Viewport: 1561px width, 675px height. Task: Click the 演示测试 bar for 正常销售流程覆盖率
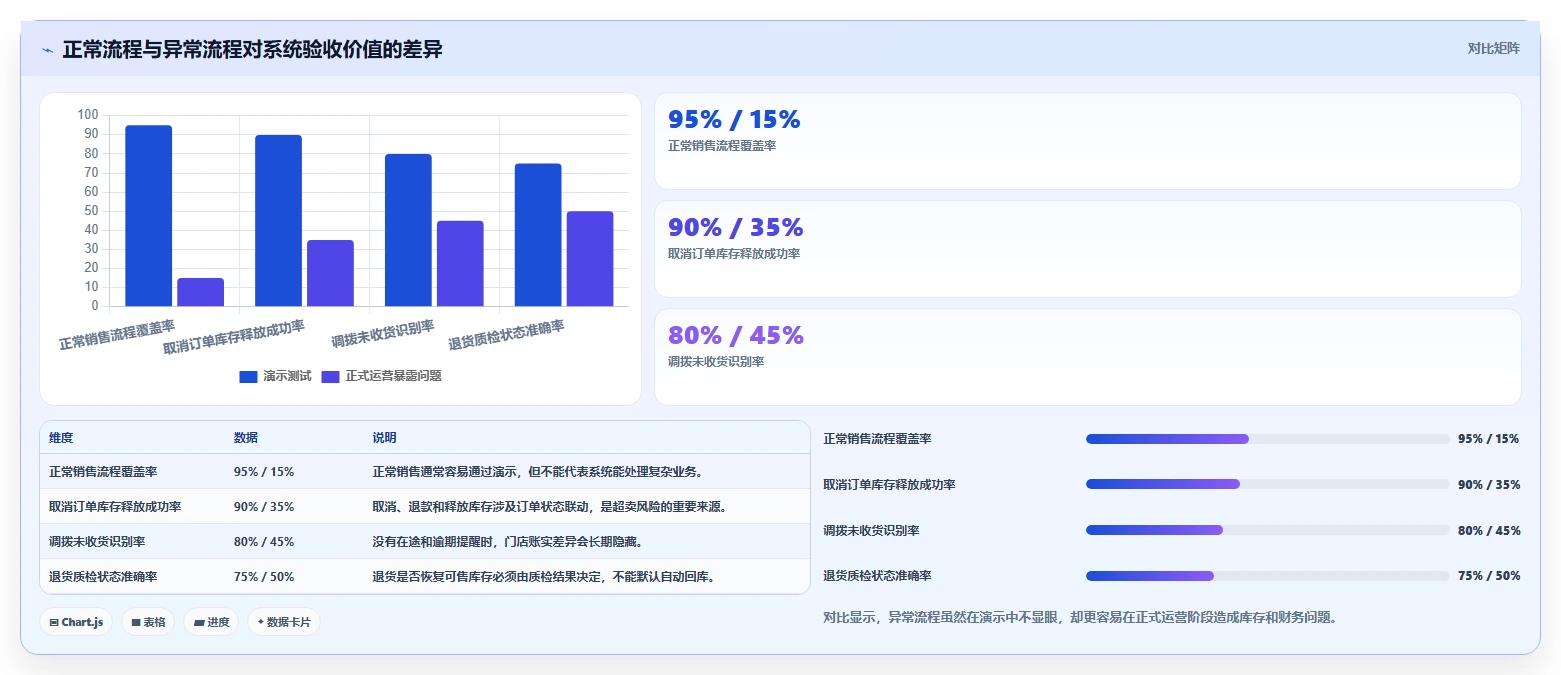pos(148,216)
